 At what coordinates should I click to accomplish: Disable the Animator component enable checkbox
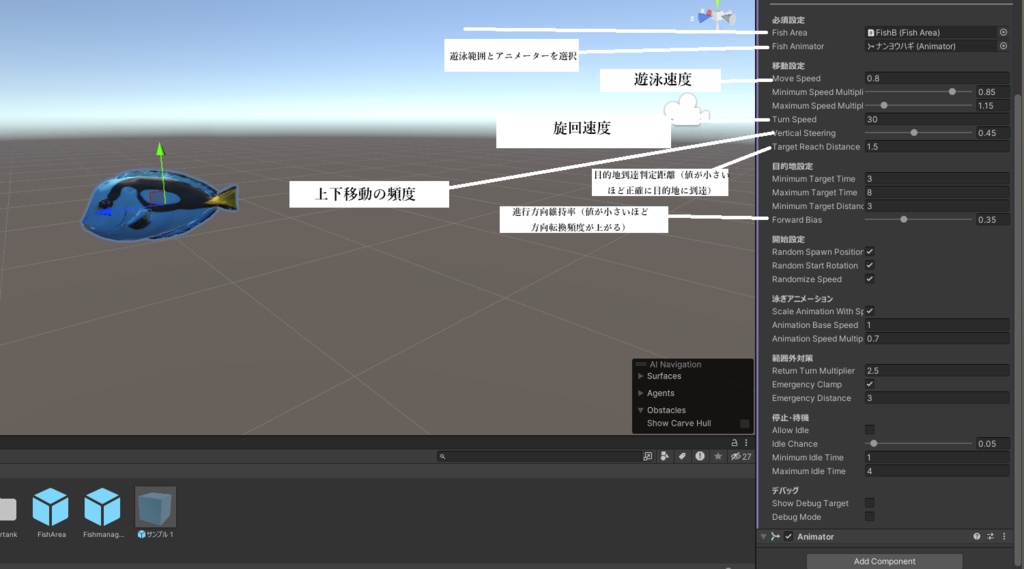[788, 536]
